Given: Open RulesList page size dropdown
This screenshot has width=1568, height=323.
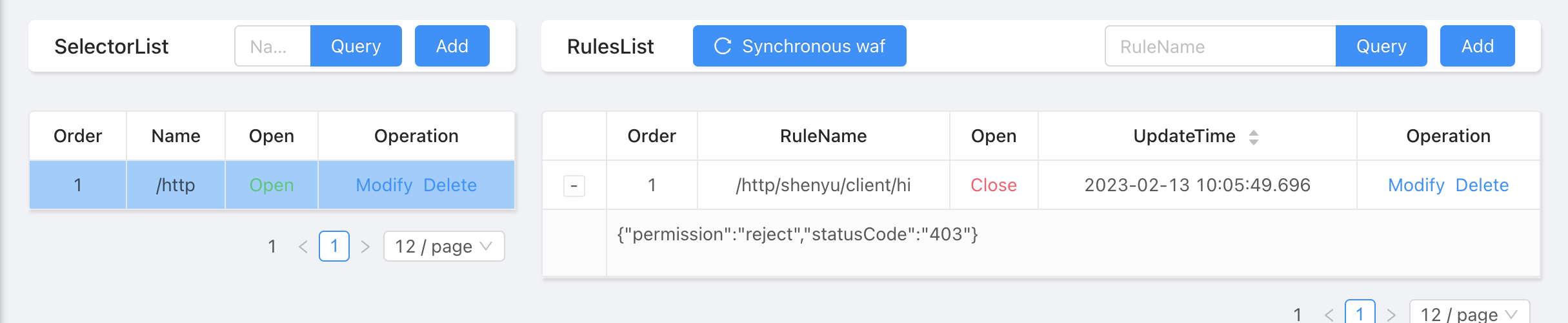Looking at the screenshot, I should coord(1469,315).
